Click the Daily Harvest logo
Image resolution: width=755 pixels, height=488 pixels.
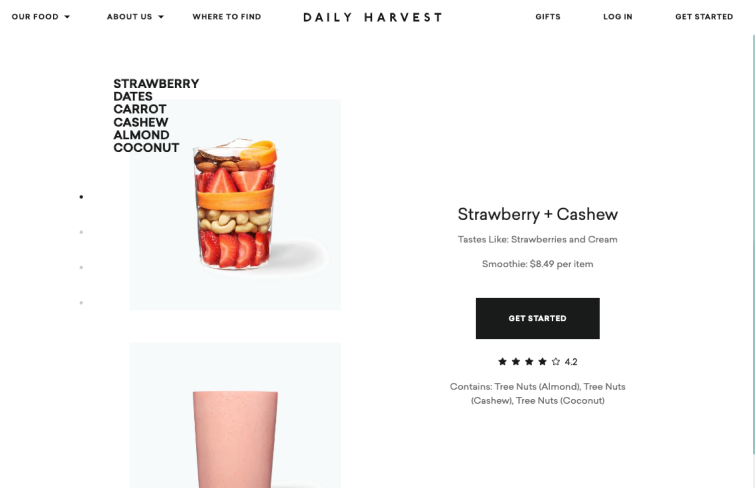(x=373, y=17)
